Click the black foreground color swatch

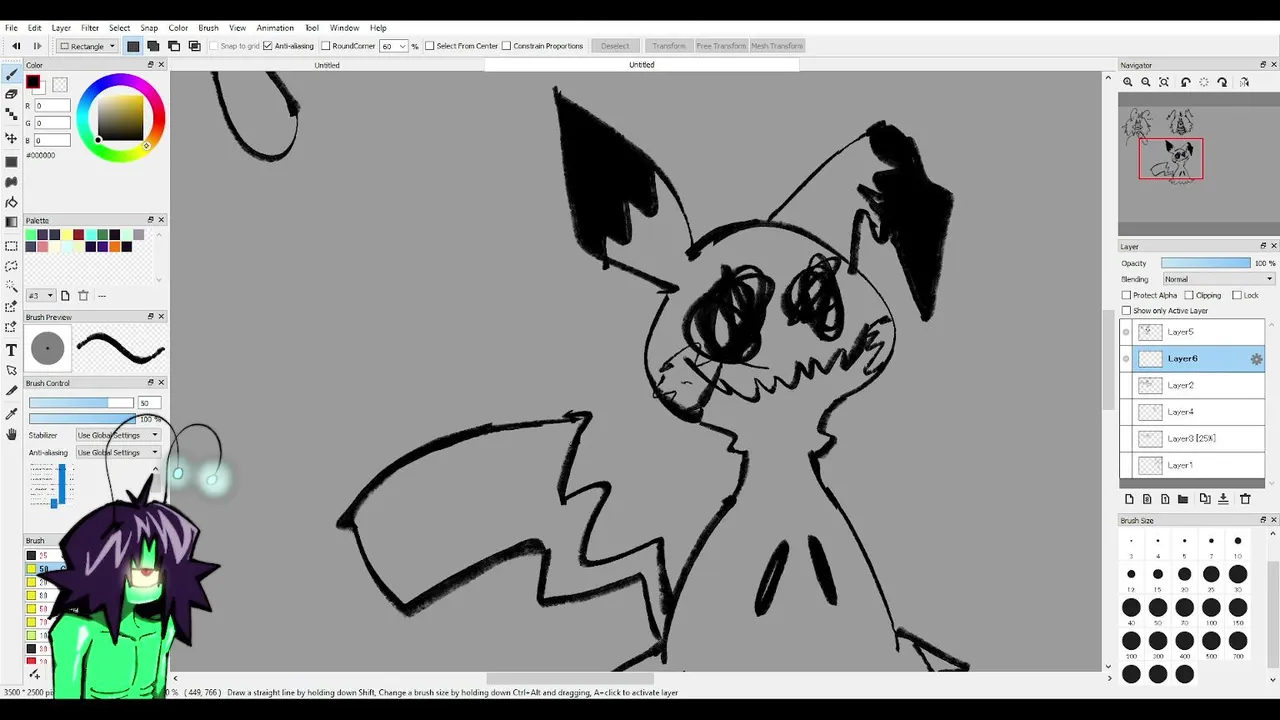pos(33,82)
